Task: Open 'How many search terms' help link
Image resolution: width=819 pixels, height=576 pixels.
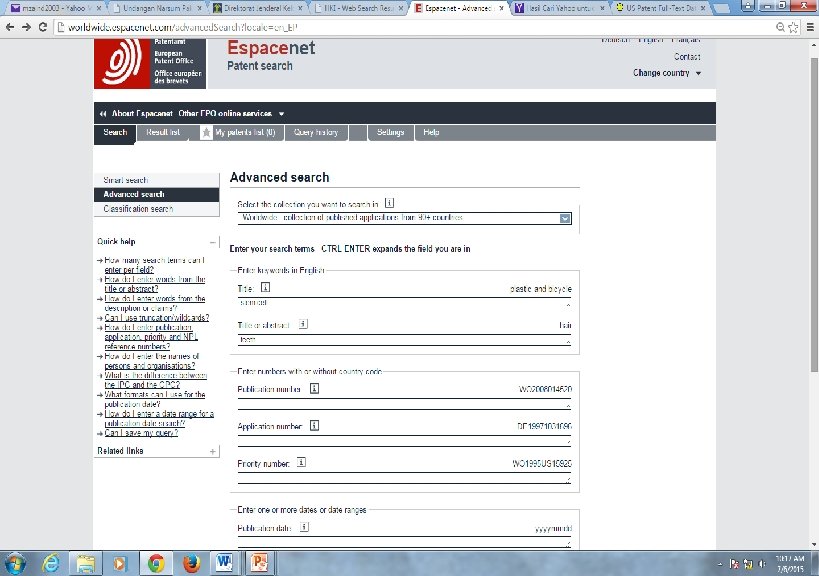Action: [x=155, y=265]
